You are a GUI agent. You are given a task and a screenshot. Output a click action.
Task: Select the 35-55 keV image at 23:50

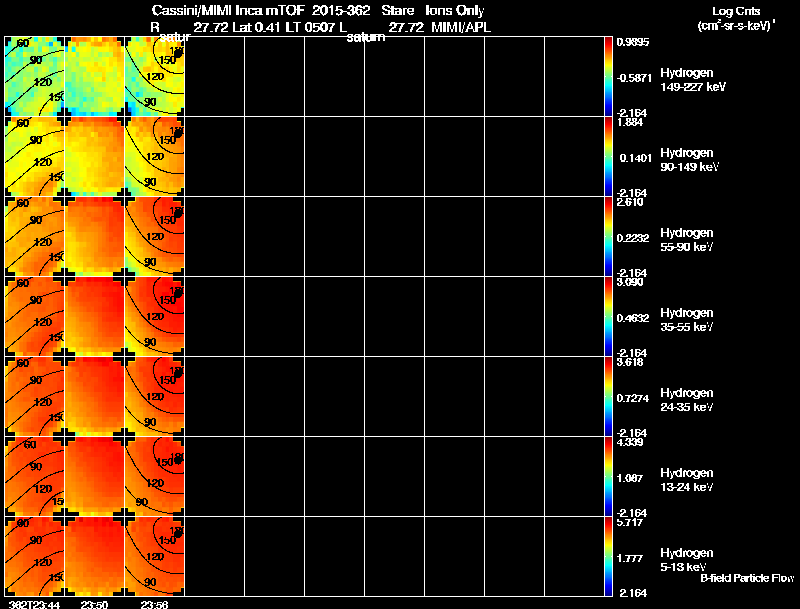tap(94, 317)
